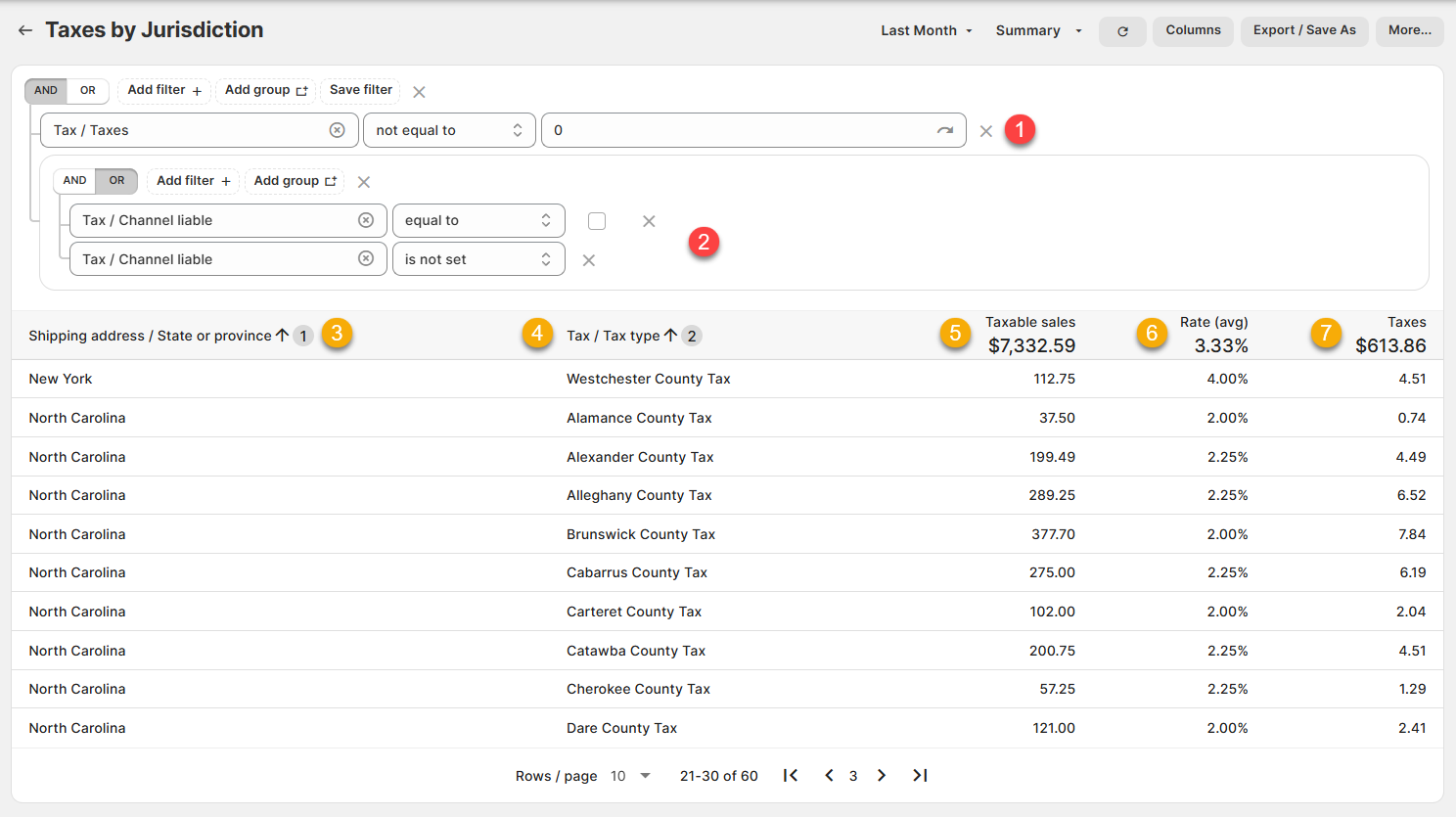Clear the Tax / Taxes field selection
The width and height of the screenshot is (1456, 817).
click(x=338, y=130)
